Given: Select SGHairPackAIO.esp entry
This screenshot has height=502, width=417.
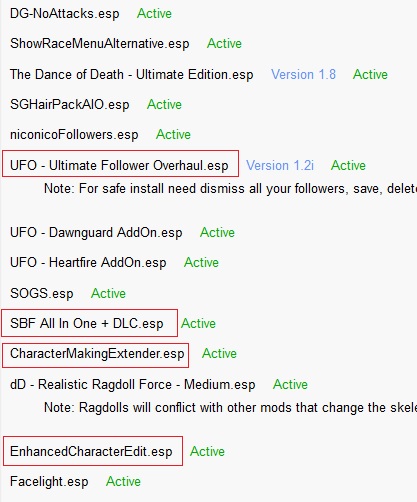Looking at the screenshot, I should click(x=70, y=105).
